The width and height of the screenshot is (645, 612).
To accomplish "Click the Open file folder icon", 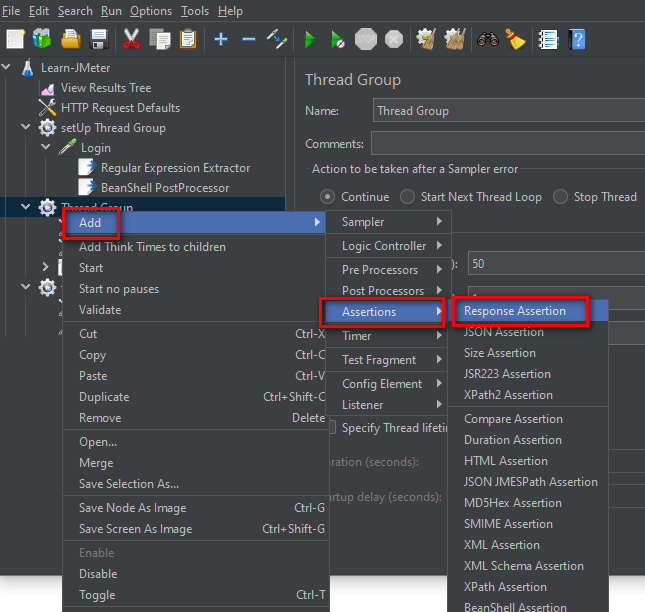I will pyautogui.click(x=71, y=39).
